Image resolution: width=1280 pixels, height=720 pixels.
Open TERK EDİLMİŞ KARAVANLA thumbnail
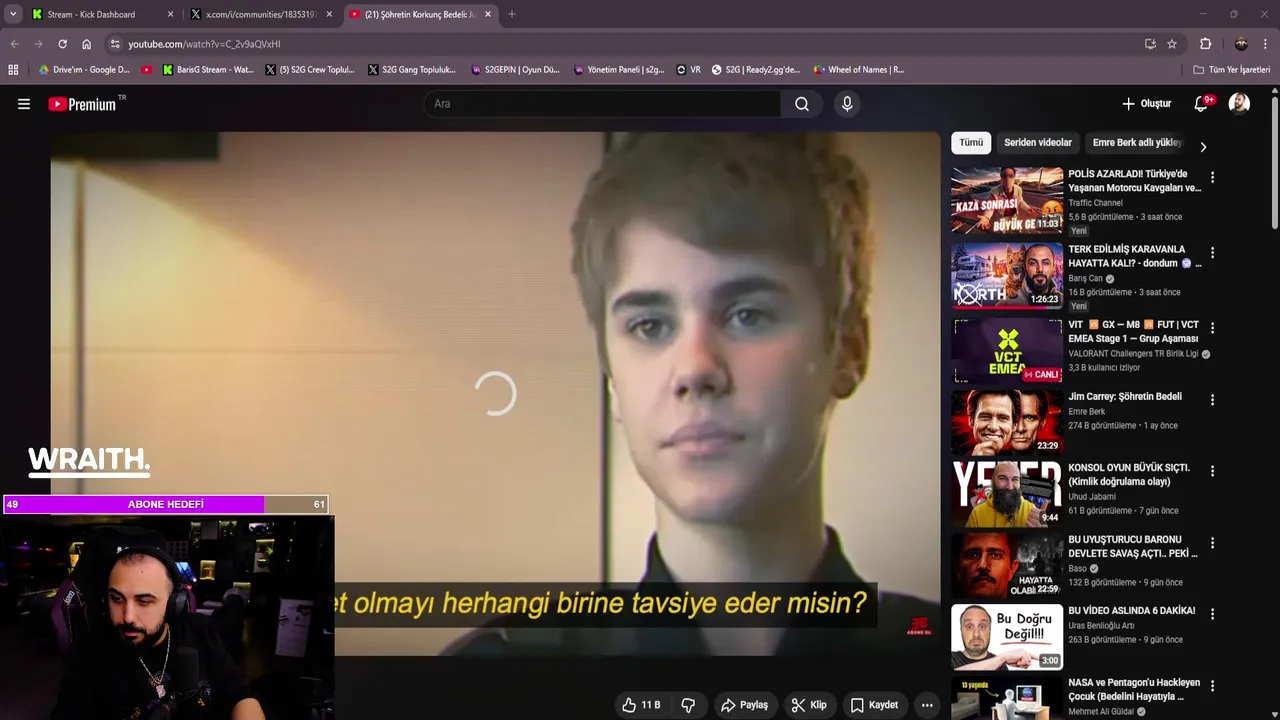click(x=1007, y=275)
